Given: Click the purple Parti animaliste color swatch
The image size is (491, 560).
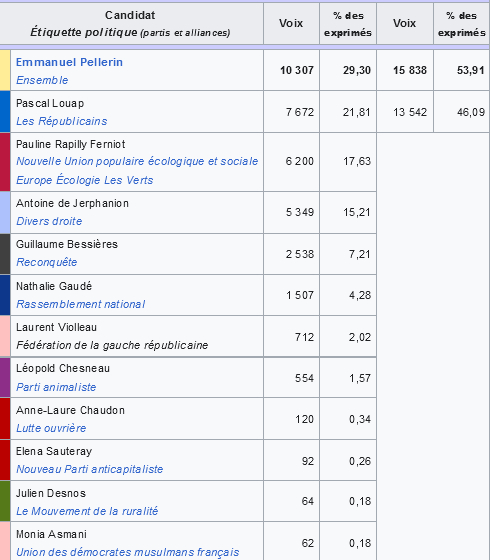Looking at the screenshot, I should click(x=5, y=378).
